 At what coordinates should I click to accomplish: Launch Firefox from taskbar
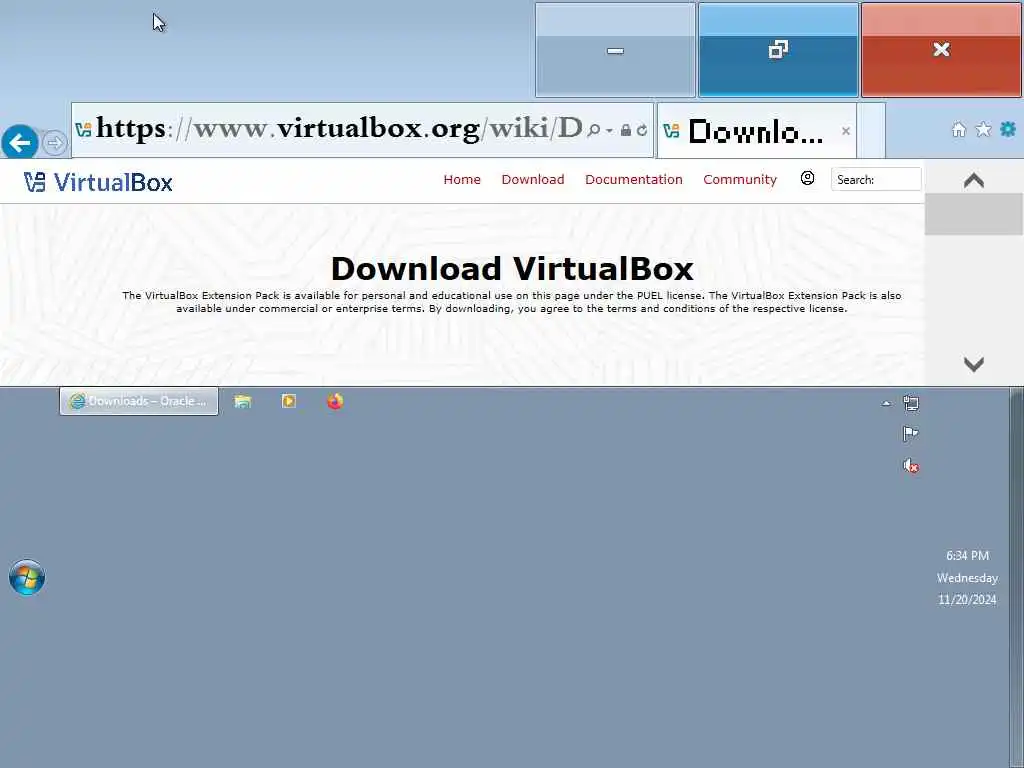point(335,401)
